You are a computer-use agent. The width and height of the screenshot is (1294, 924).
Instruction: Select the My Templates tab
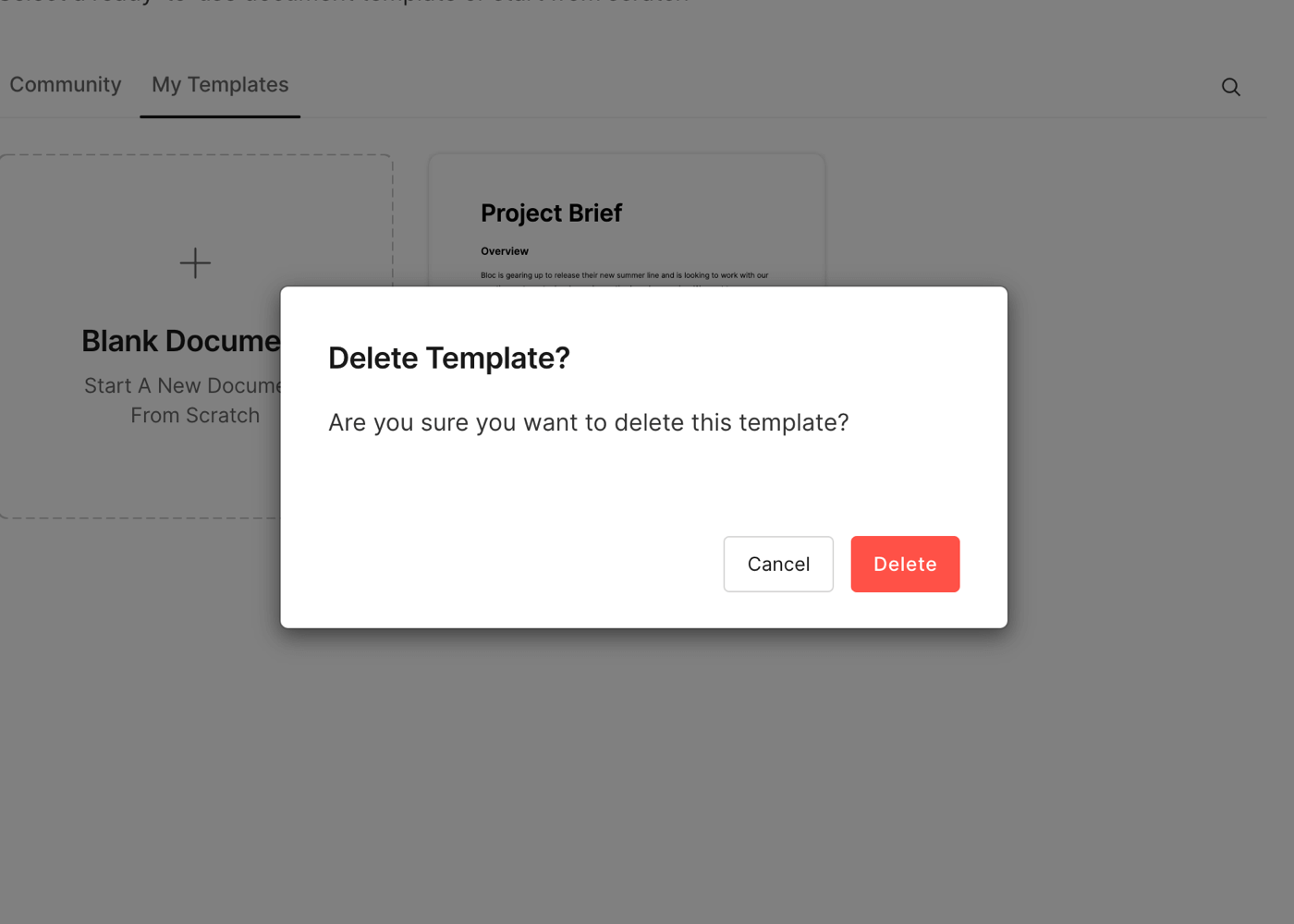220,84
